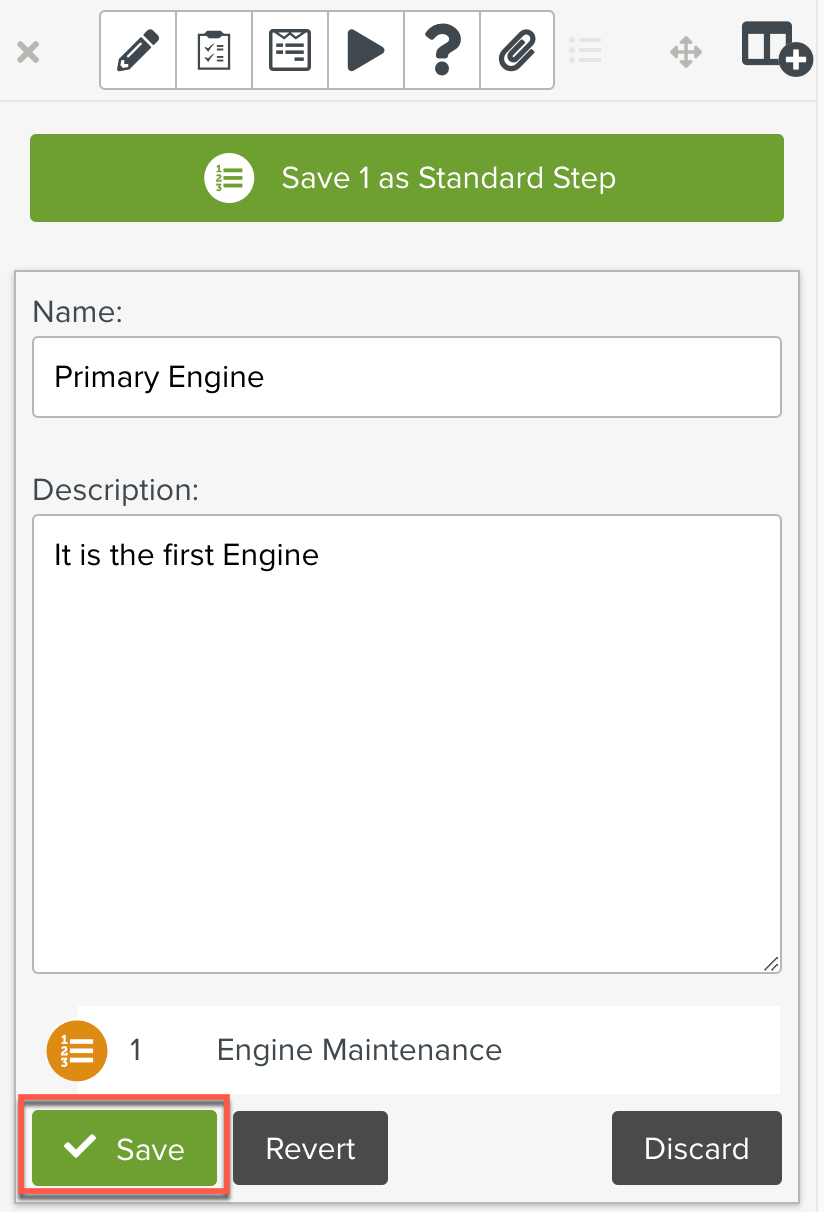
Task: Click the Name: label
Action: pos(77,312)
